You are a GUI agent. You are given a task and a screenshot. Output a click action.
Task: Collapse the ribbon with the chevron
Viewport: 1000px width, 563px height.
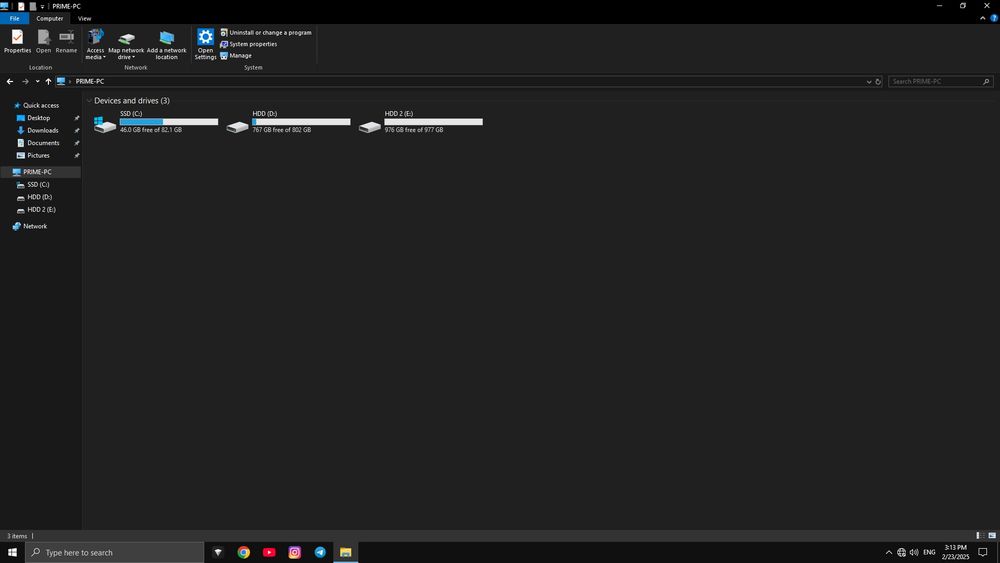pyautogui.click(x=982, y=18)
